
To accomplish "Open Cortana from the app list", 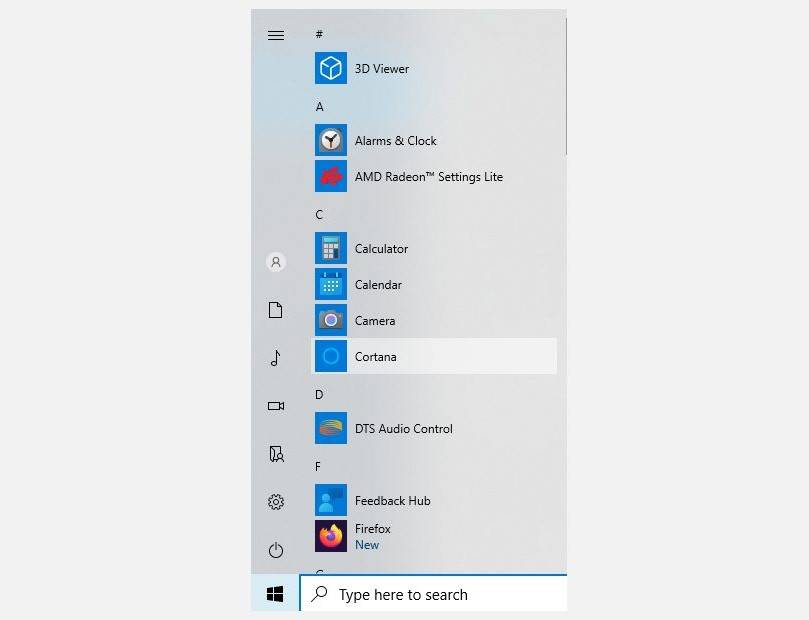I will coord(375,356).
